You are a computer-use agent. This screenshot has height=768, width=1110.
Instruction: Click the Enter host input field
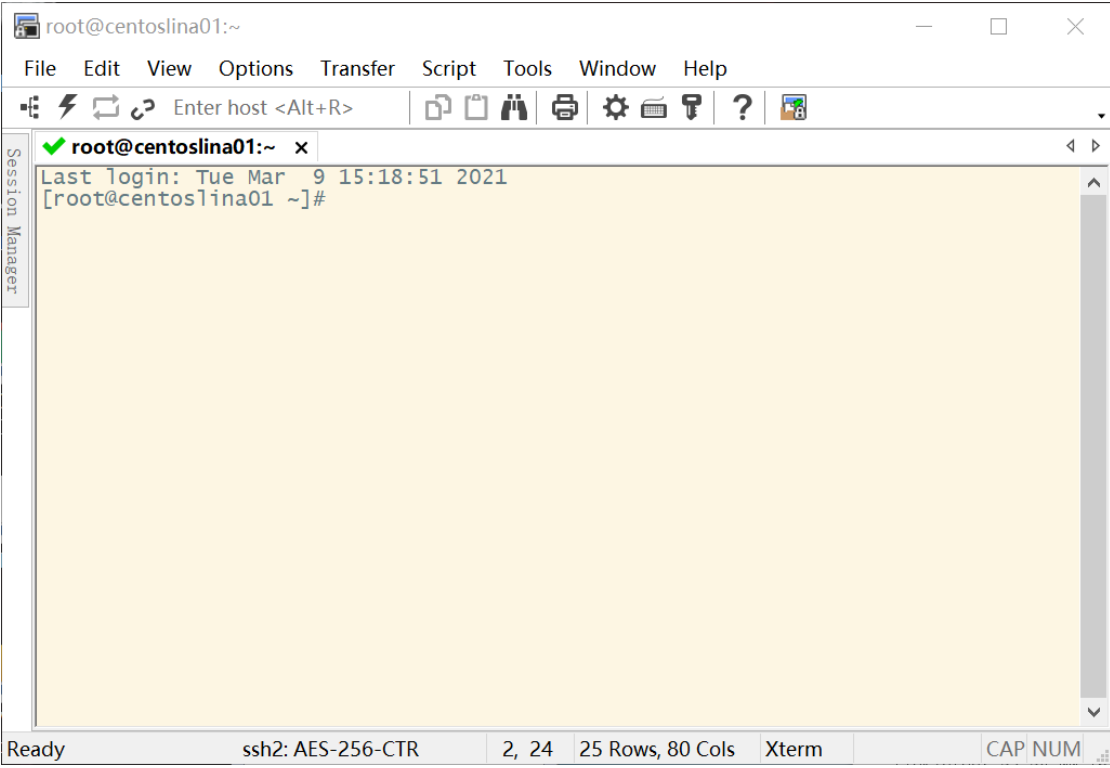287,108
